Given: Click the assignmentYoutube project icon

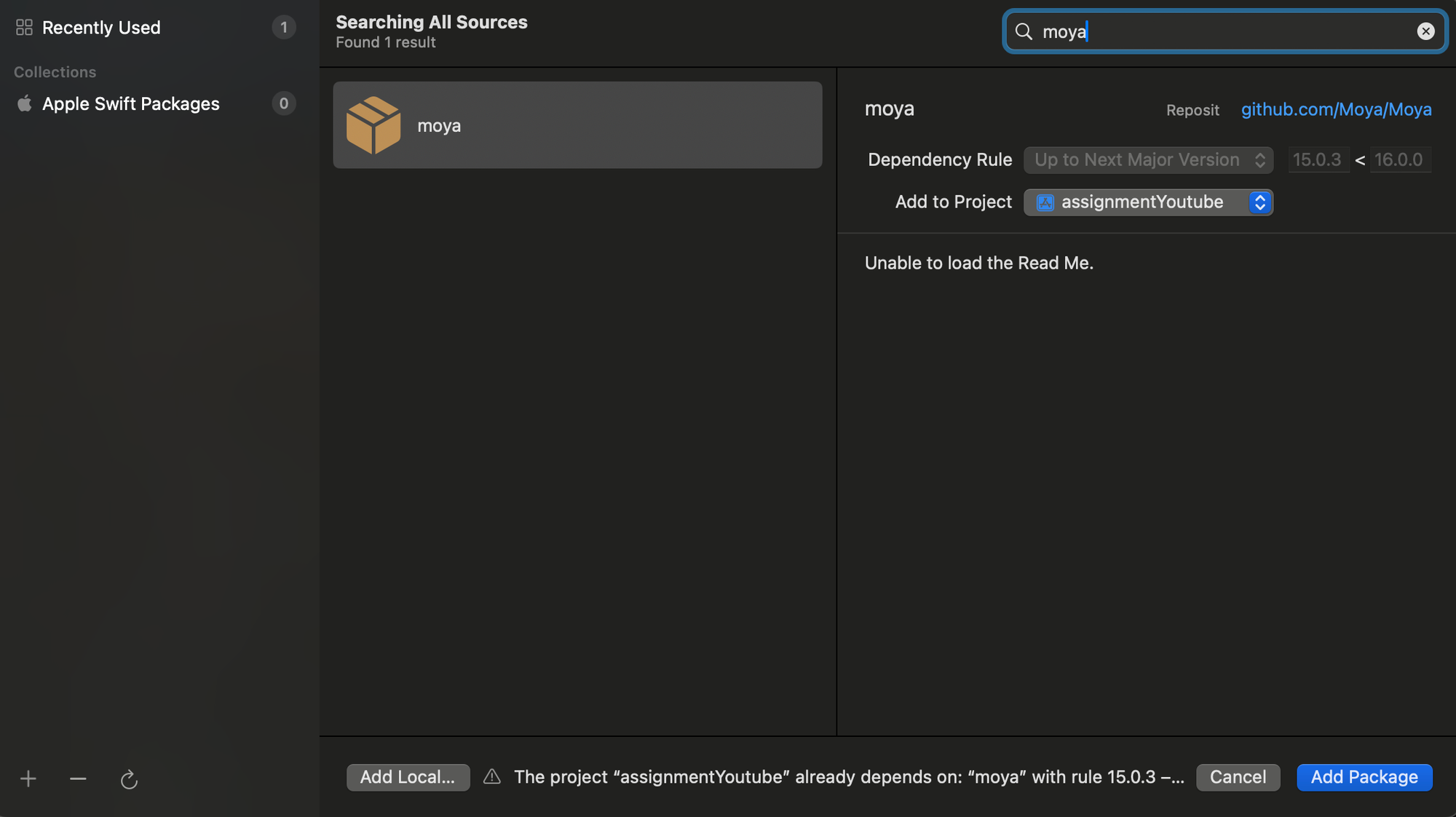Looking at the screenshot, I should click(x=1045, y=202).
